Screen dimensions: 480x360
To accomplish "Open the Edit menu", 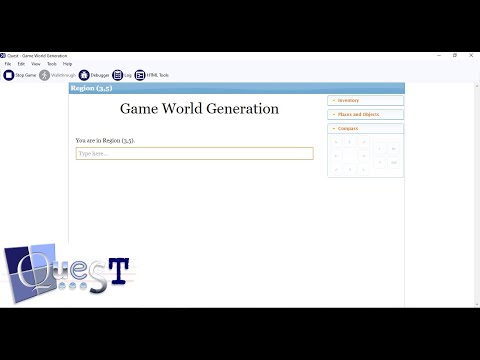I will click(21, 64).
